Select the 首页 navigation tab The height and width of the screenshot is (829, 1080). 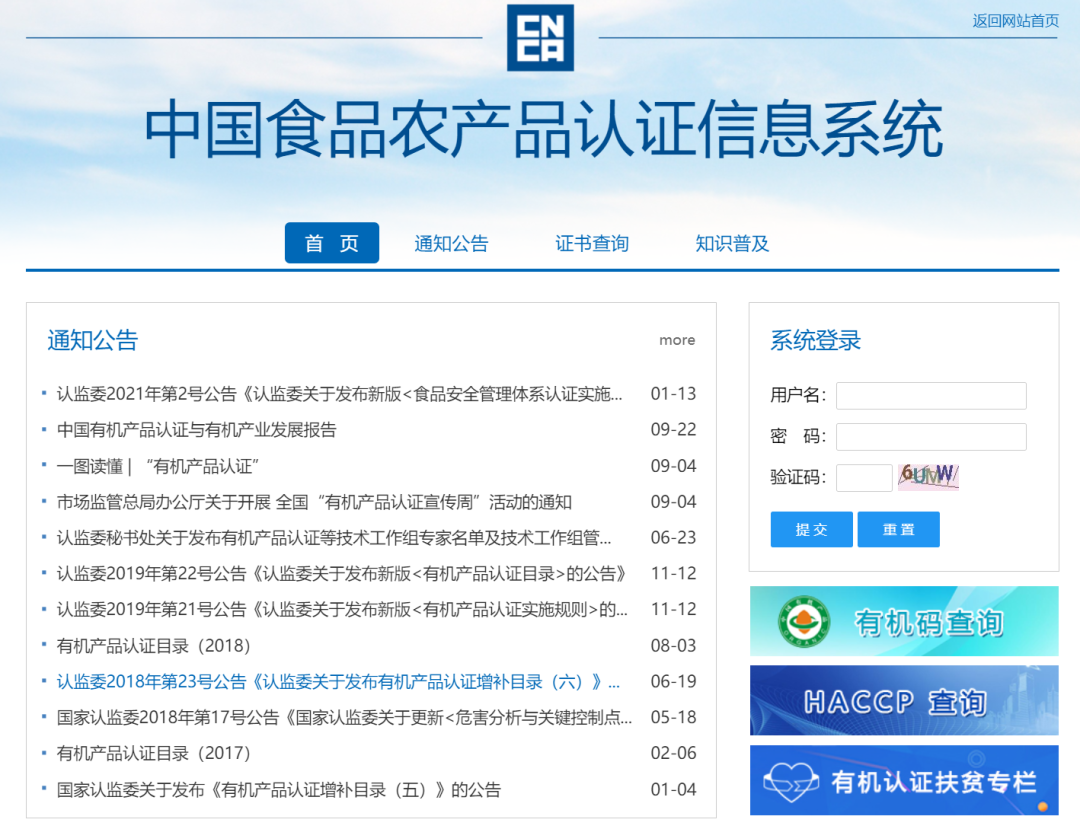(x=332, y=243)
